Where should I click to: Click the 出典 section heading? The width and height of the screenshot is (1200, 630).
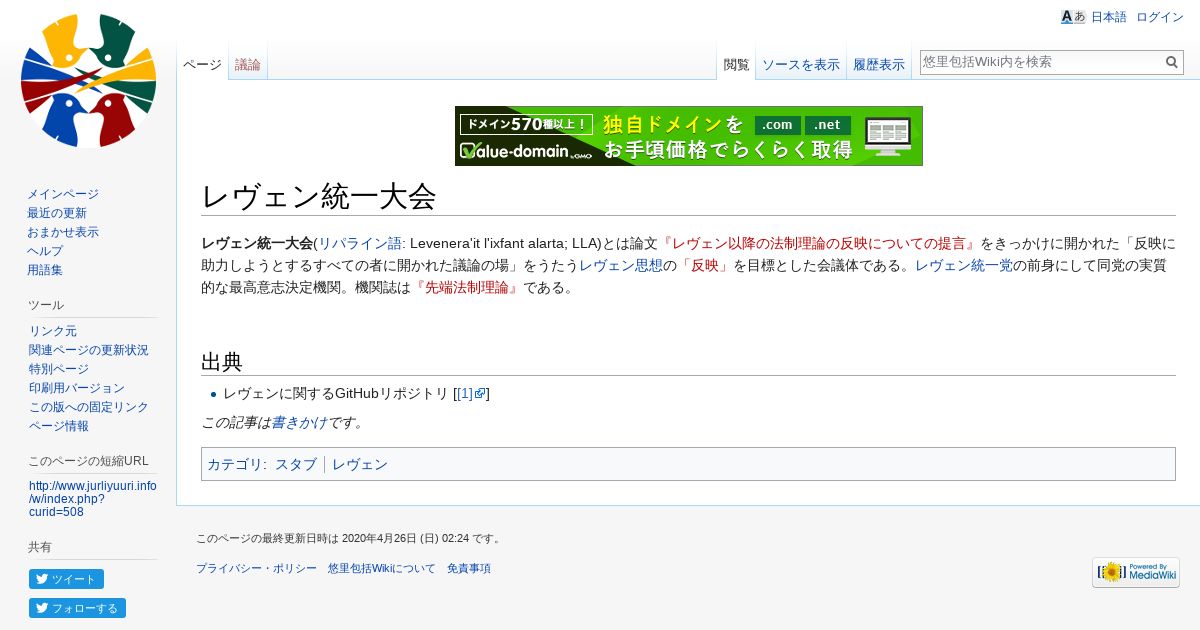pos(222,361)
